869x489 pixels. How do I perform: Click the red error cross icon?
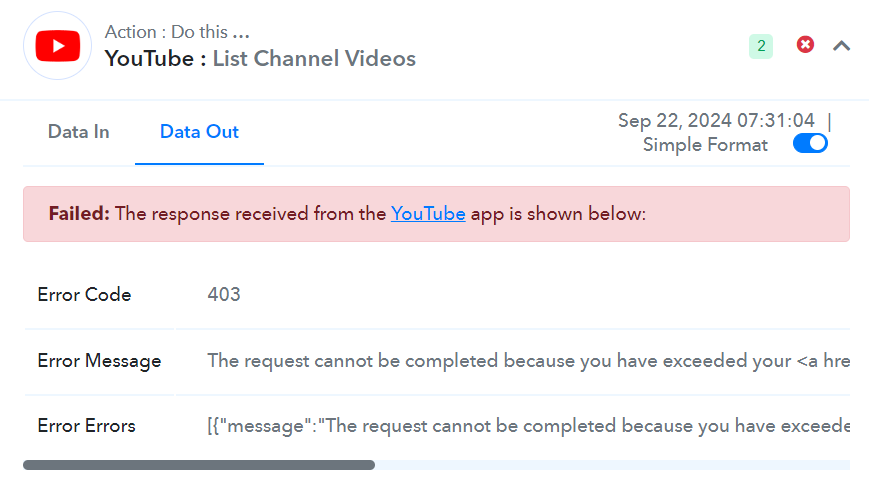pyautogui.click(x=805, y=44)
